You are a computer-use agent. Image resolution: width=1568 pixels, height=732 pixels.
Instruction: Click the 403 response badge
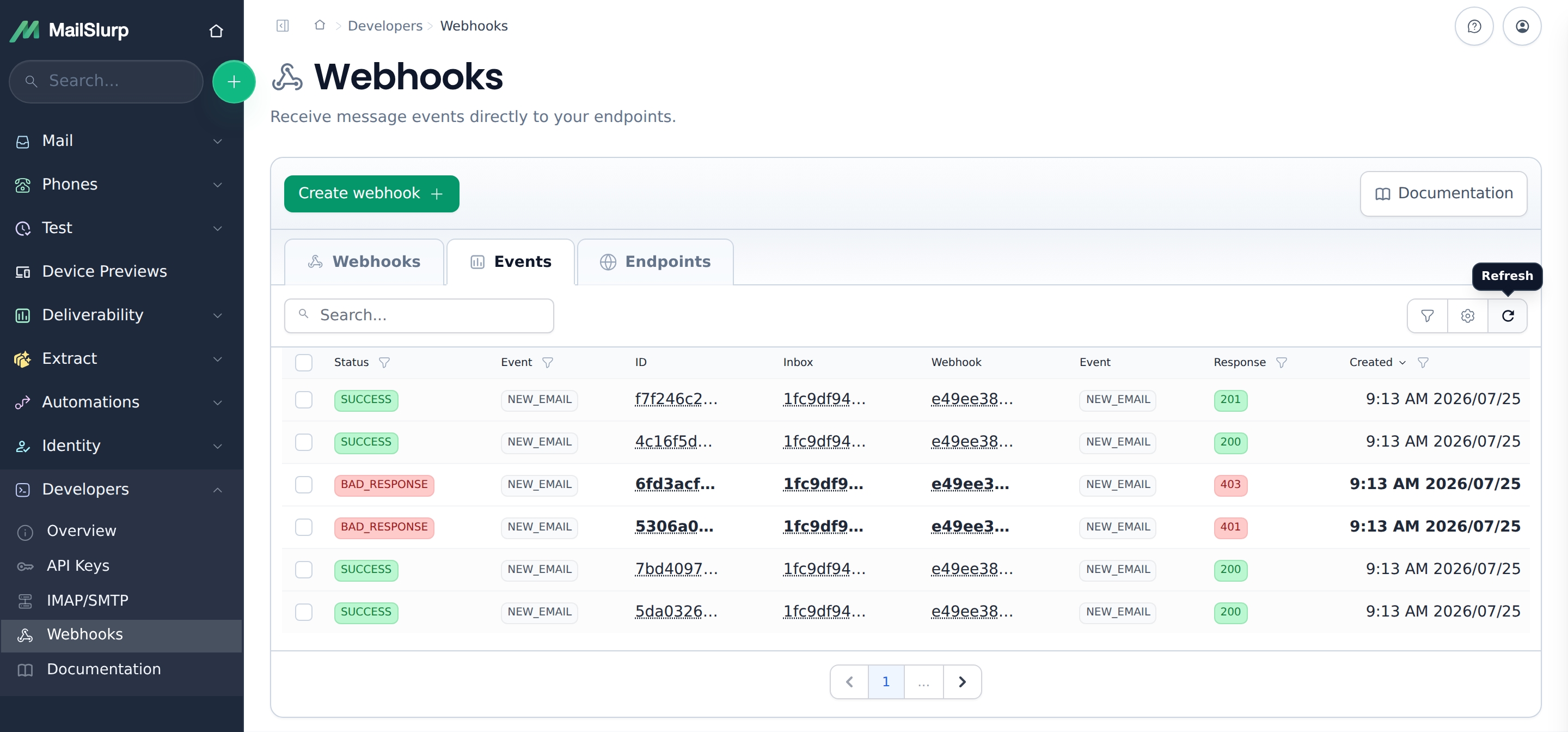[x=1230, y=485]
